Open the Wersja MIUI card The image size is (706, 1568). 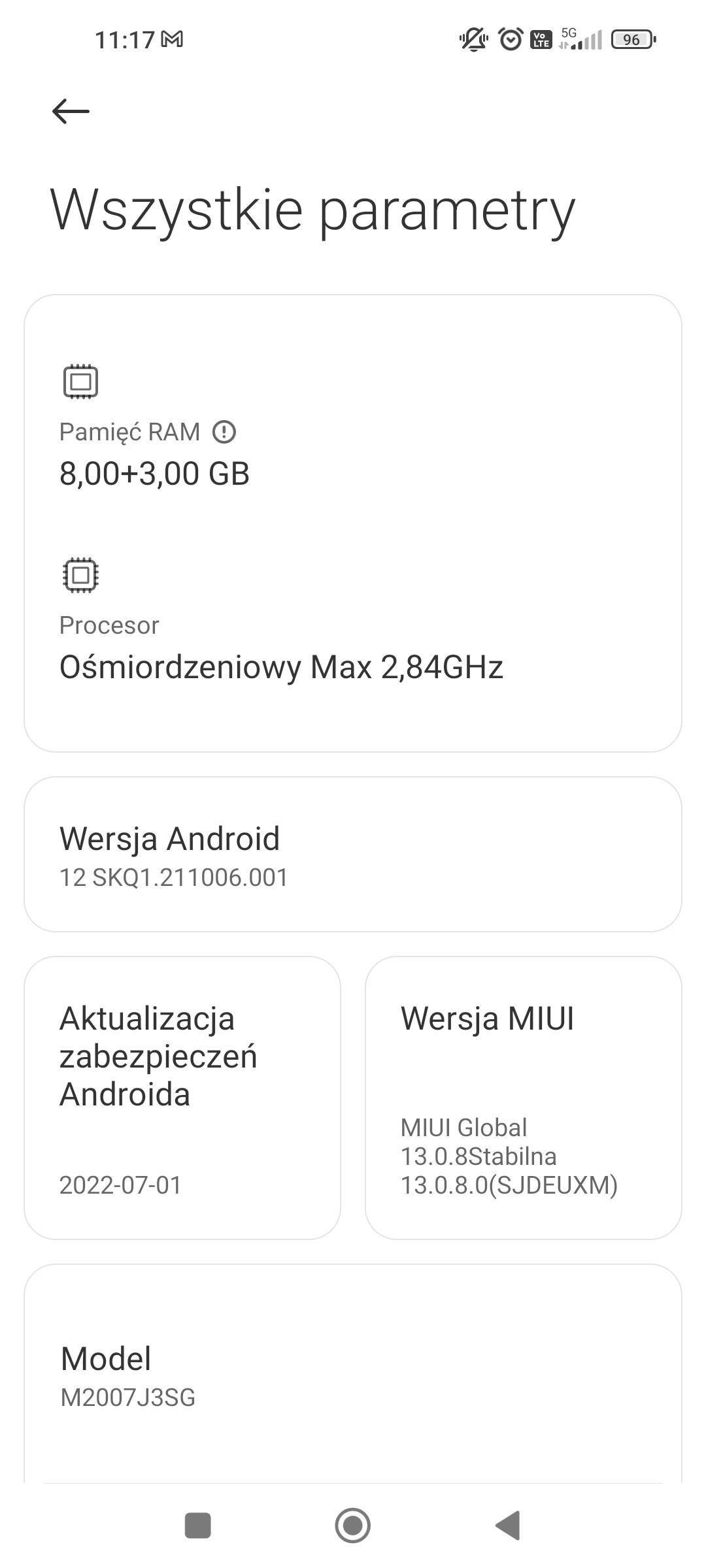(523, 1098)
